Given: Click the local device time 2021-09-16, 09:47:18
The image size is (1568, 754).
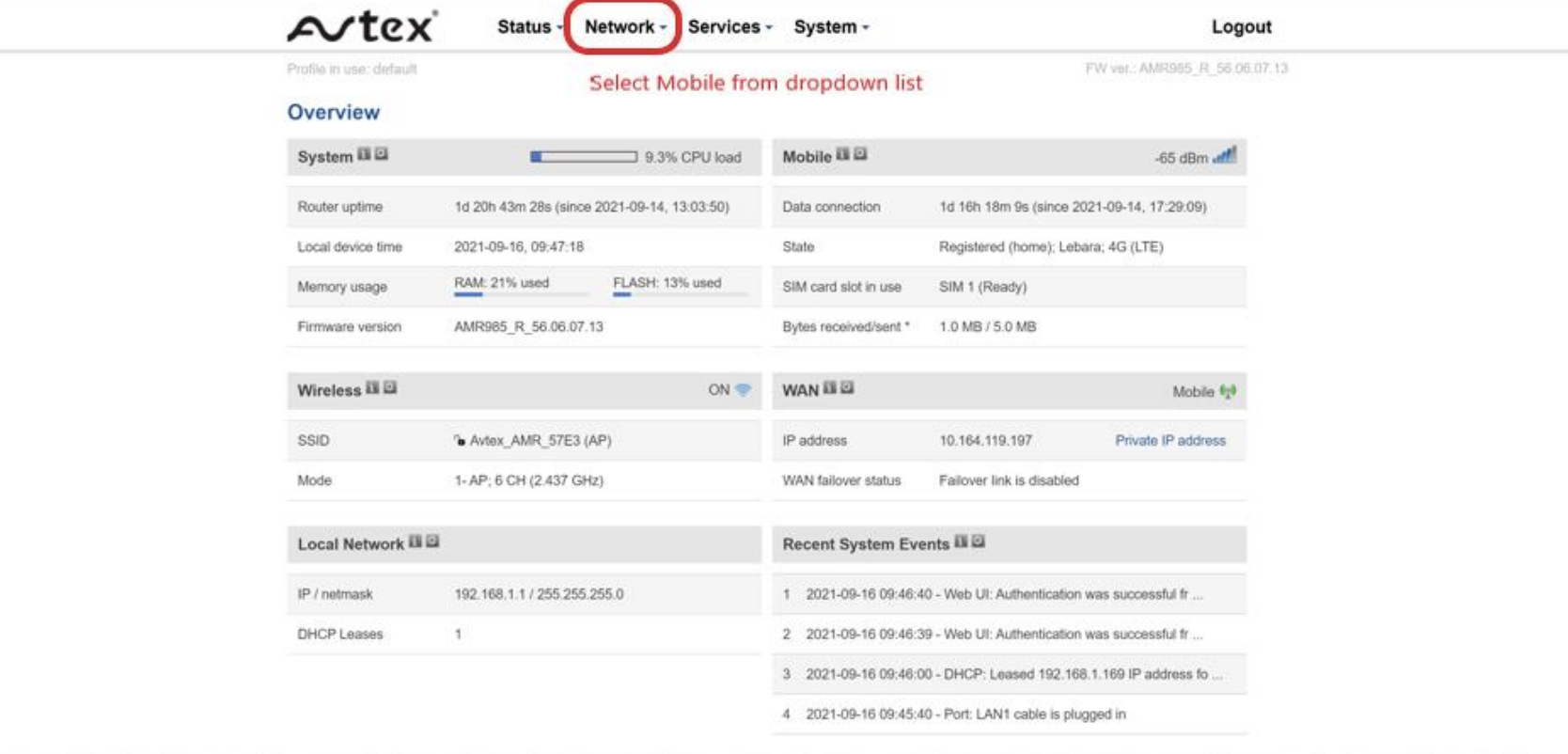Looking at the screenshot, I should pos(519,246).
